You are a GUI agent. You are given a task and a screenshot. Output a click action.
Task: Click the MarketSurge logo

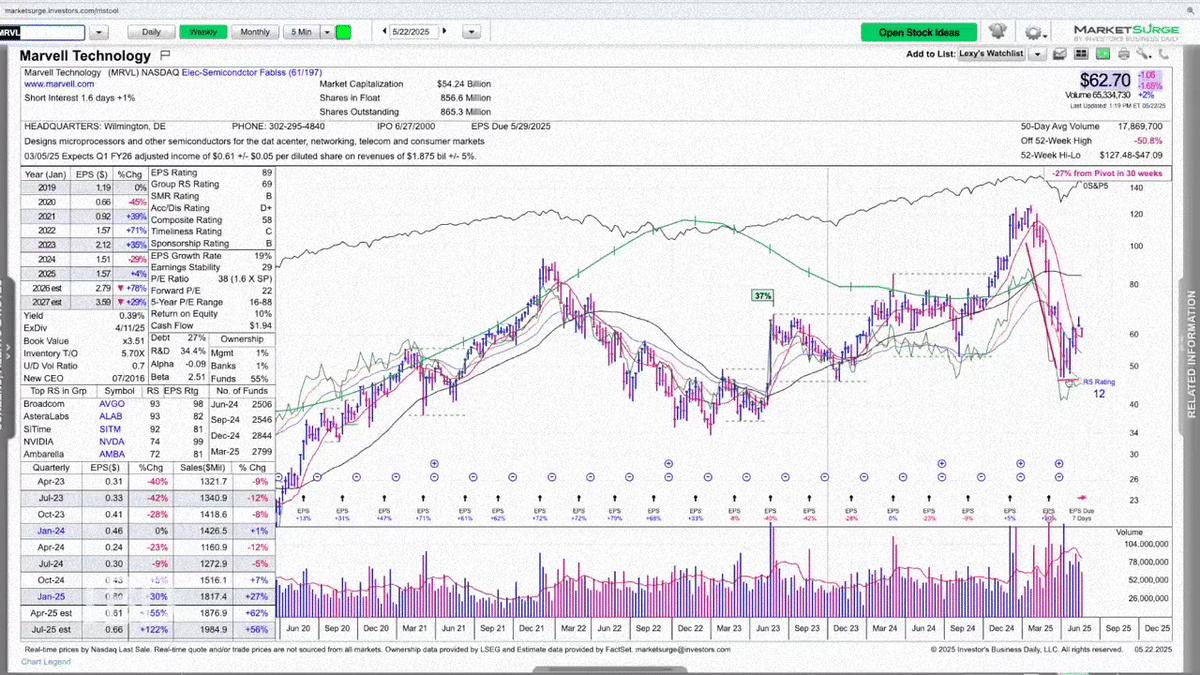[x=1126, y=35]
